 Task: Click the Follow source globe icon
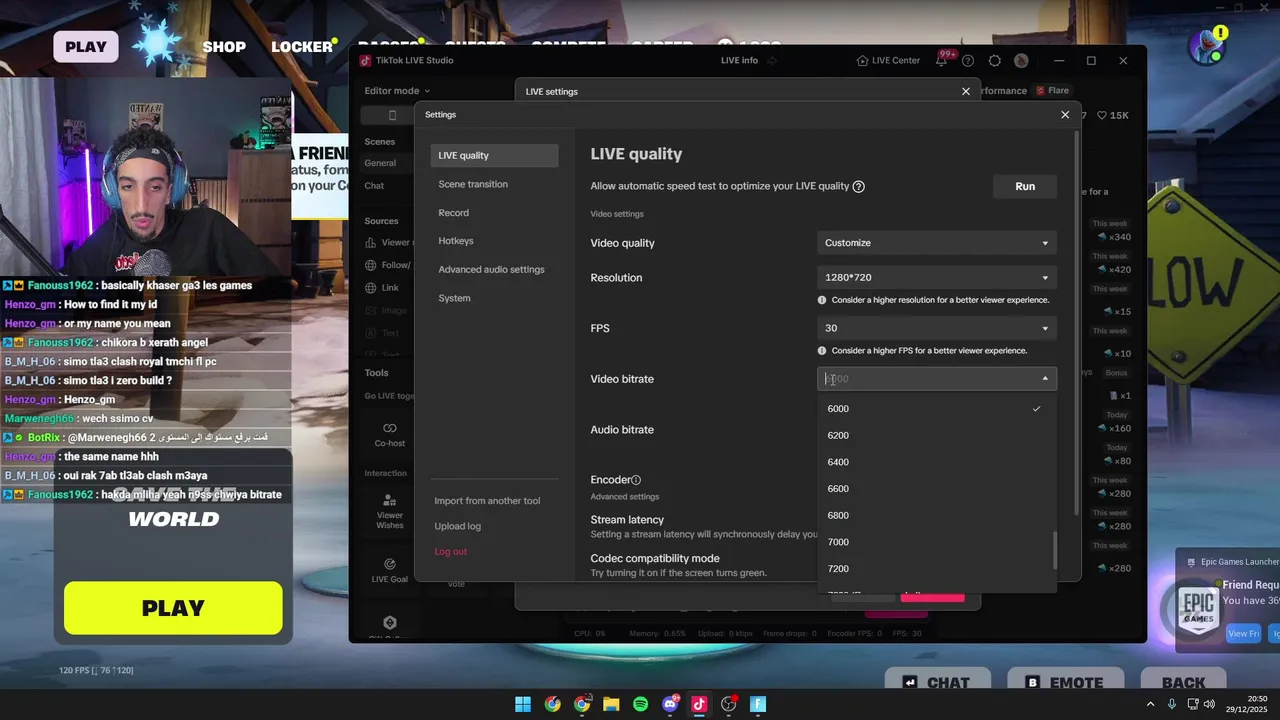(371, 265)
